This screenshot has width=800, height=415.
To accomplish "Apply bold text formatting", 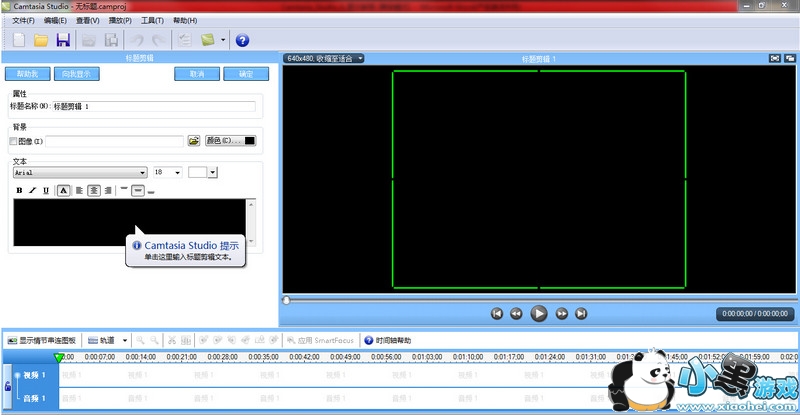I will [19, 190].
